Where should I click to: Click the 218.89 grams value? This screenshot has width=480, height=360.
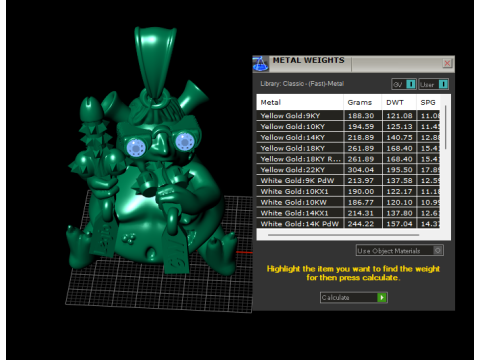pos(361,137)
